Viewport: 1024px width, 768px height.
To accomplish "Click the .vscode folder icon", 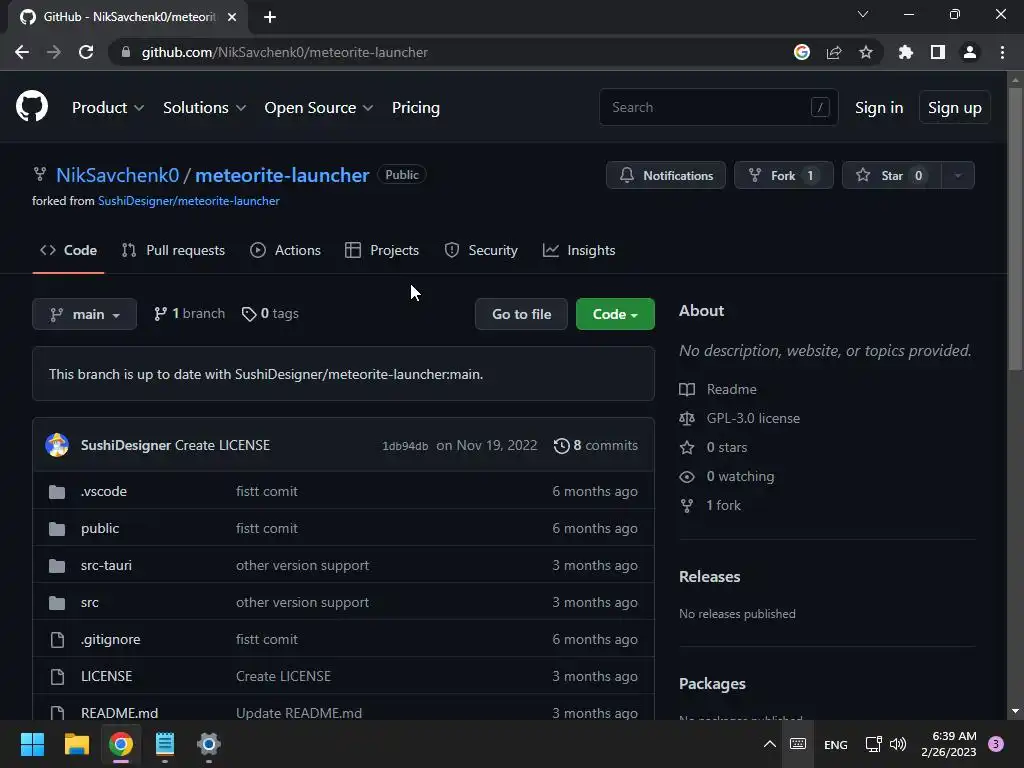I will pyautogui.click(x=57, y=492).
